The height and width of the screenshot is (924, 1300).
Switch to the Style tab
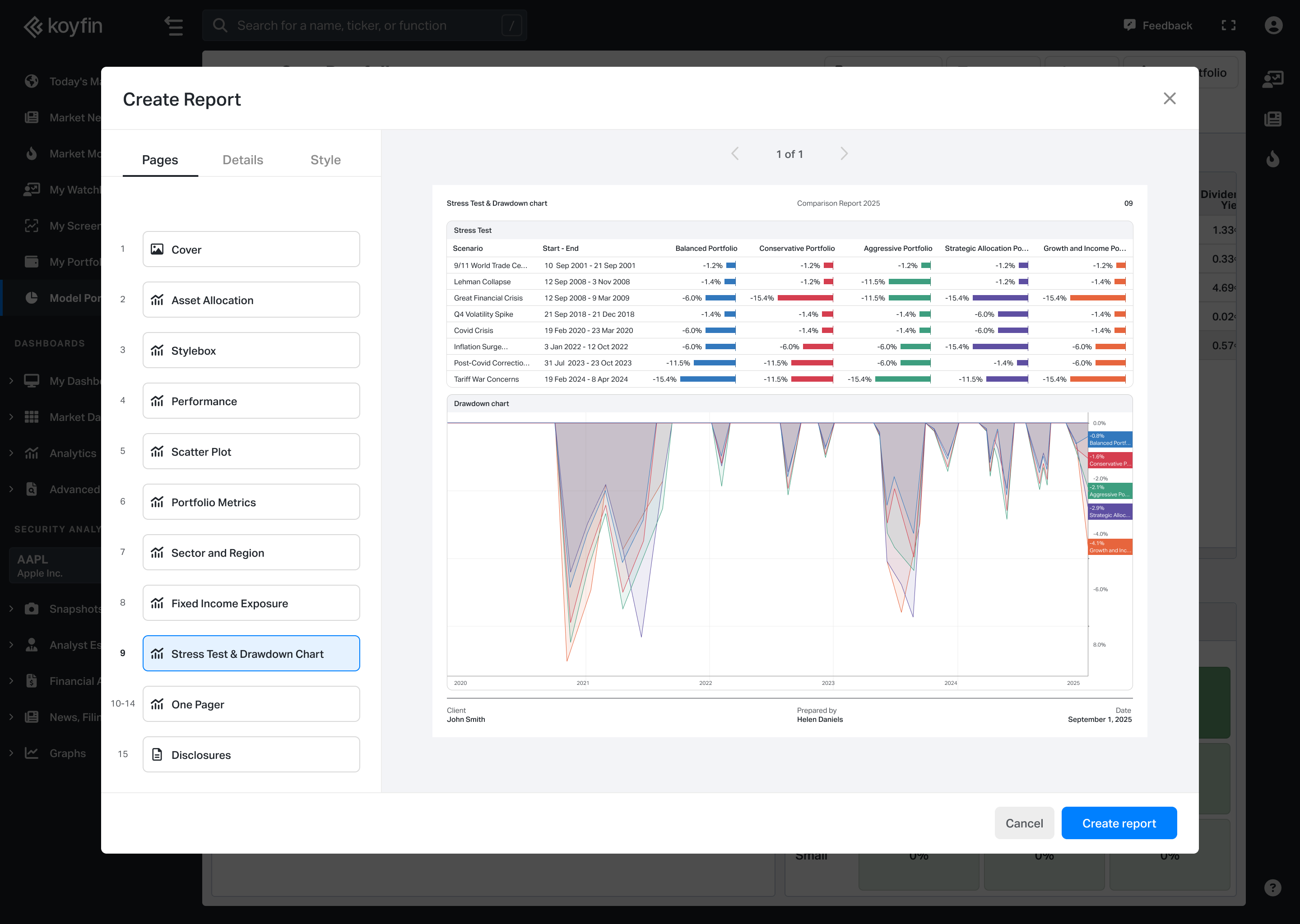coord(325,160)
